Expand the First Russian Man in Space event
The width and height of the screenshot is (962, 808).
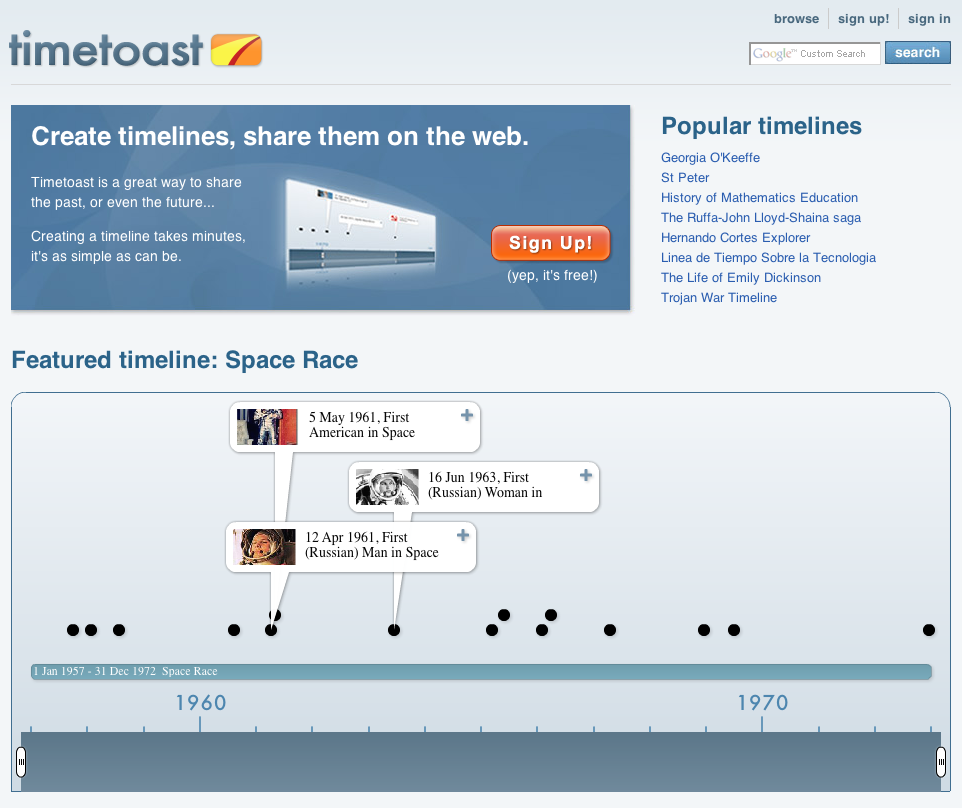tap(463, 536)
